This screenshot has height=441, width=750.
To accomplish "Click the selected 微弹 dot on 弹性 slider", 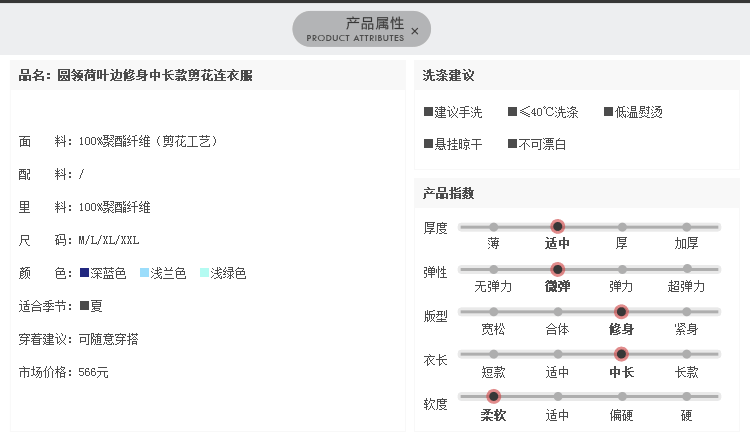I will tap(557, 269).
